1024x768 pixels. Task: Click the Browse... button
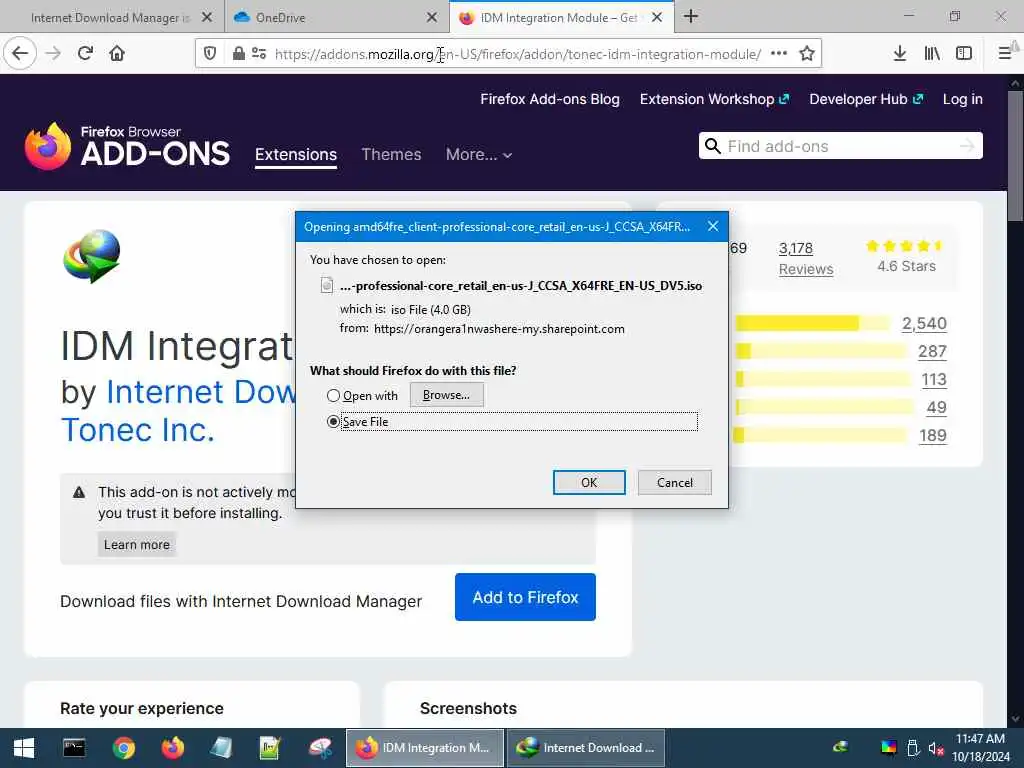point(447,395)
